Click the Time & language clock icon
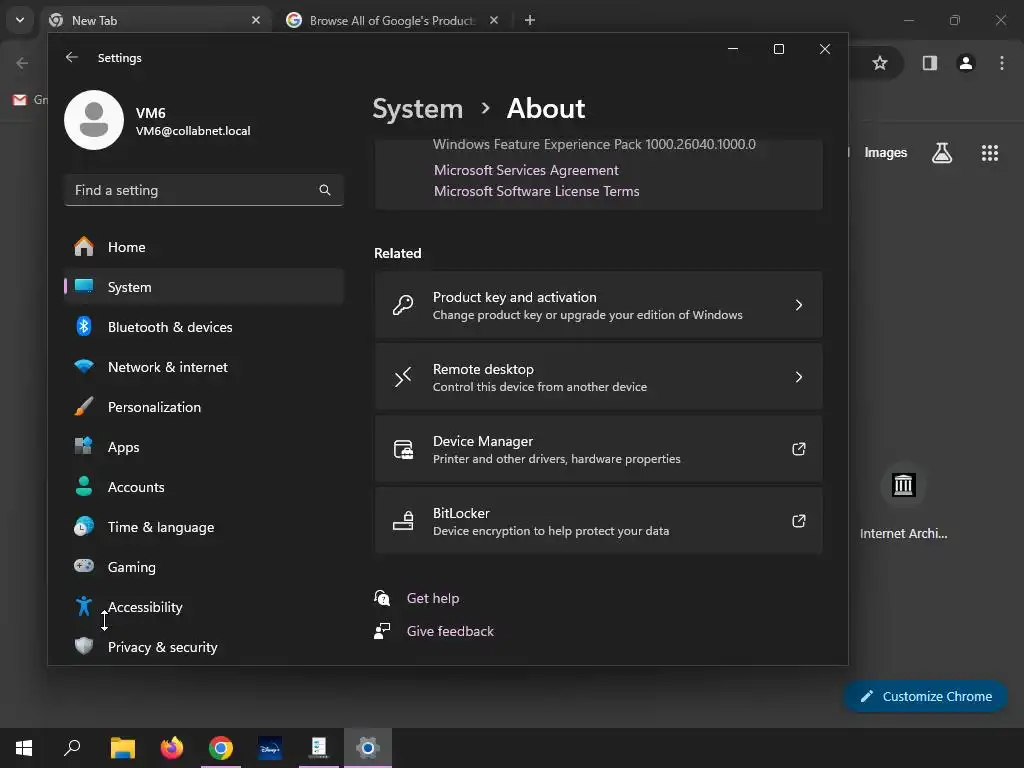The image size is (1024, 768). pos(84,526)
